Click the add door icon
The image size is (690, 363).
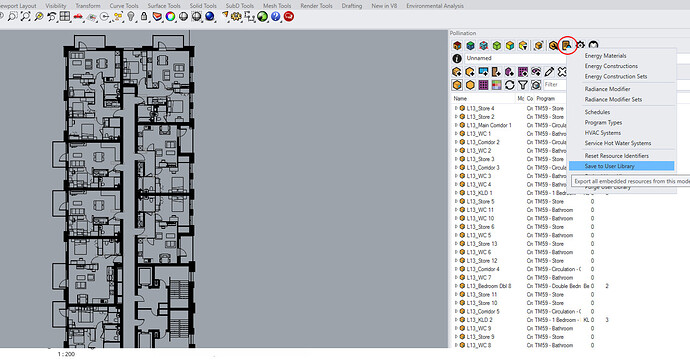pos(496,72)
